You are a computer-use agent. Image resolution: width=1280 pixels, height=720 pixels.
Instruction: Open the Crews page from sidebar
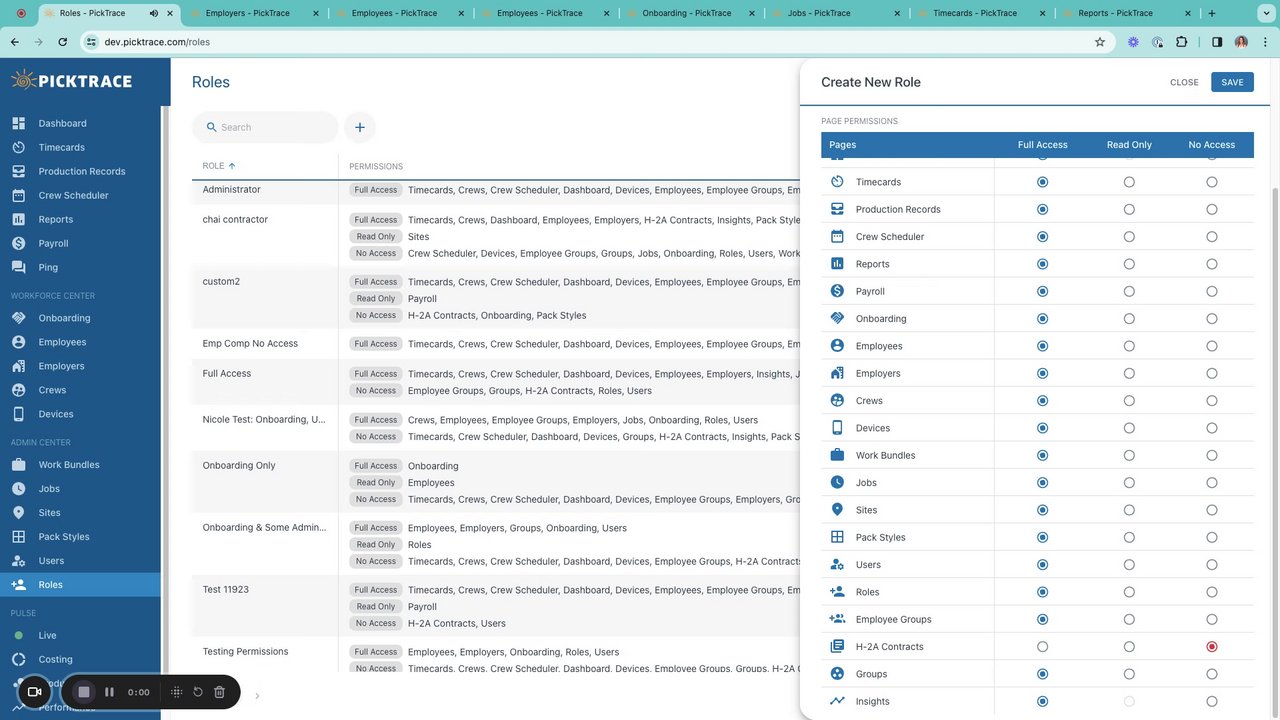80,390
